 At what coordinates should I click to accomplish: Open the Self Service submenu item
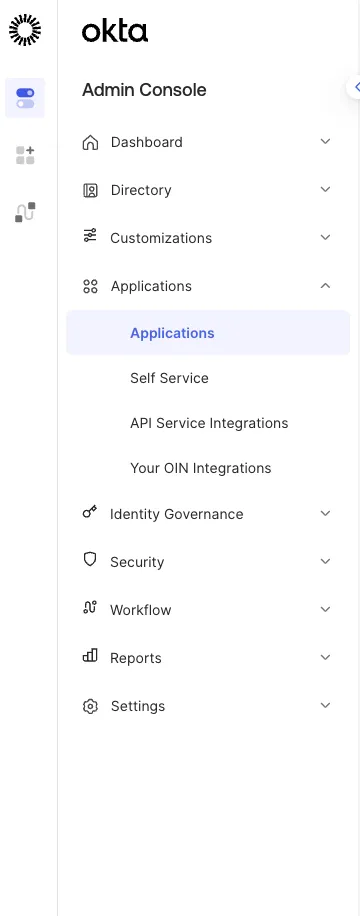tap(169, 378)
